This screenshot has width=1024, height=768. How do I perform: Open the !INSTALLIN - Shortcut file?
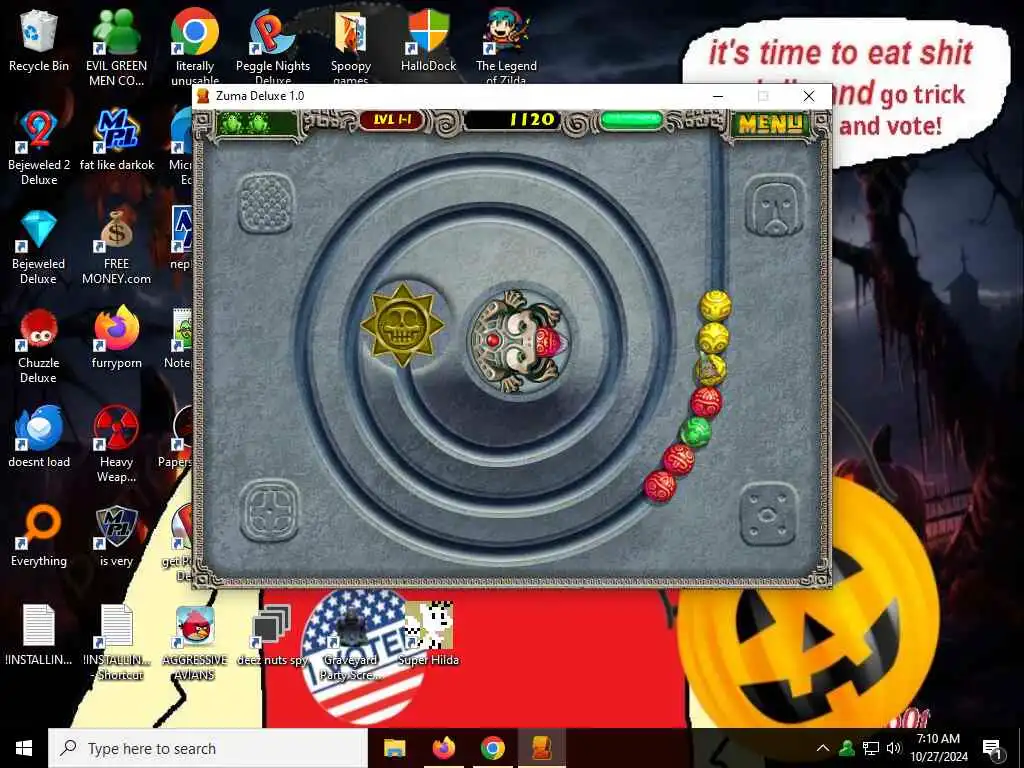point(116,643)
